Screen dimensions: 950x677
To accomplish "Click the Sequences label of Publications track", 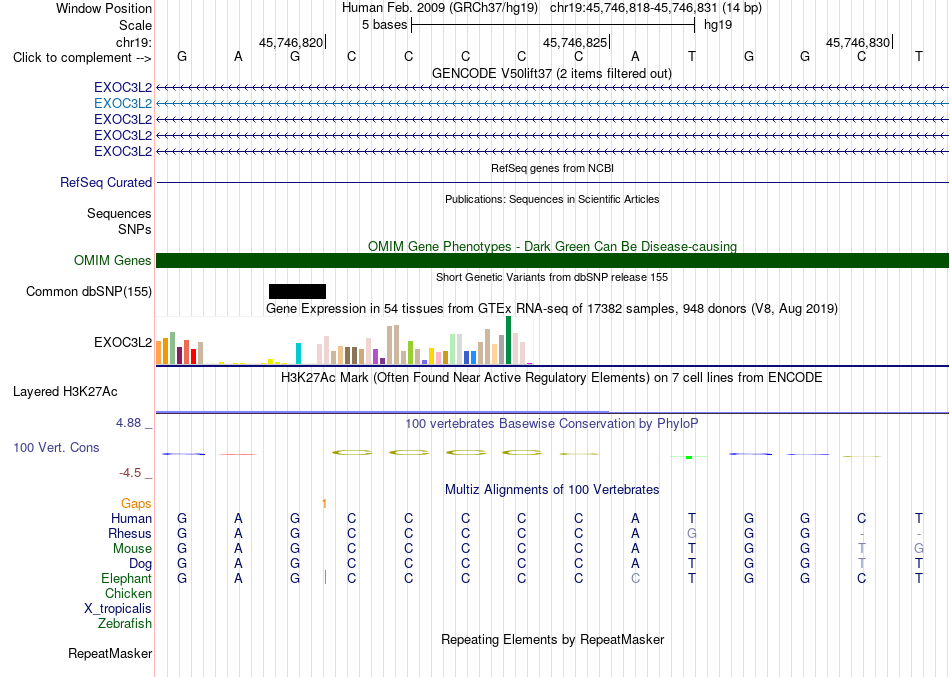I will [119, 213].
